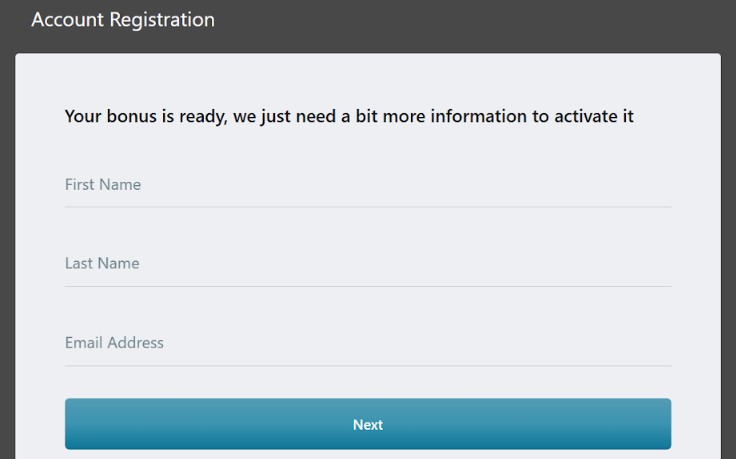This screenshot has height=459, width=736.
Task: Click the Account Registration page title
Action: click(x=123, y=20)
